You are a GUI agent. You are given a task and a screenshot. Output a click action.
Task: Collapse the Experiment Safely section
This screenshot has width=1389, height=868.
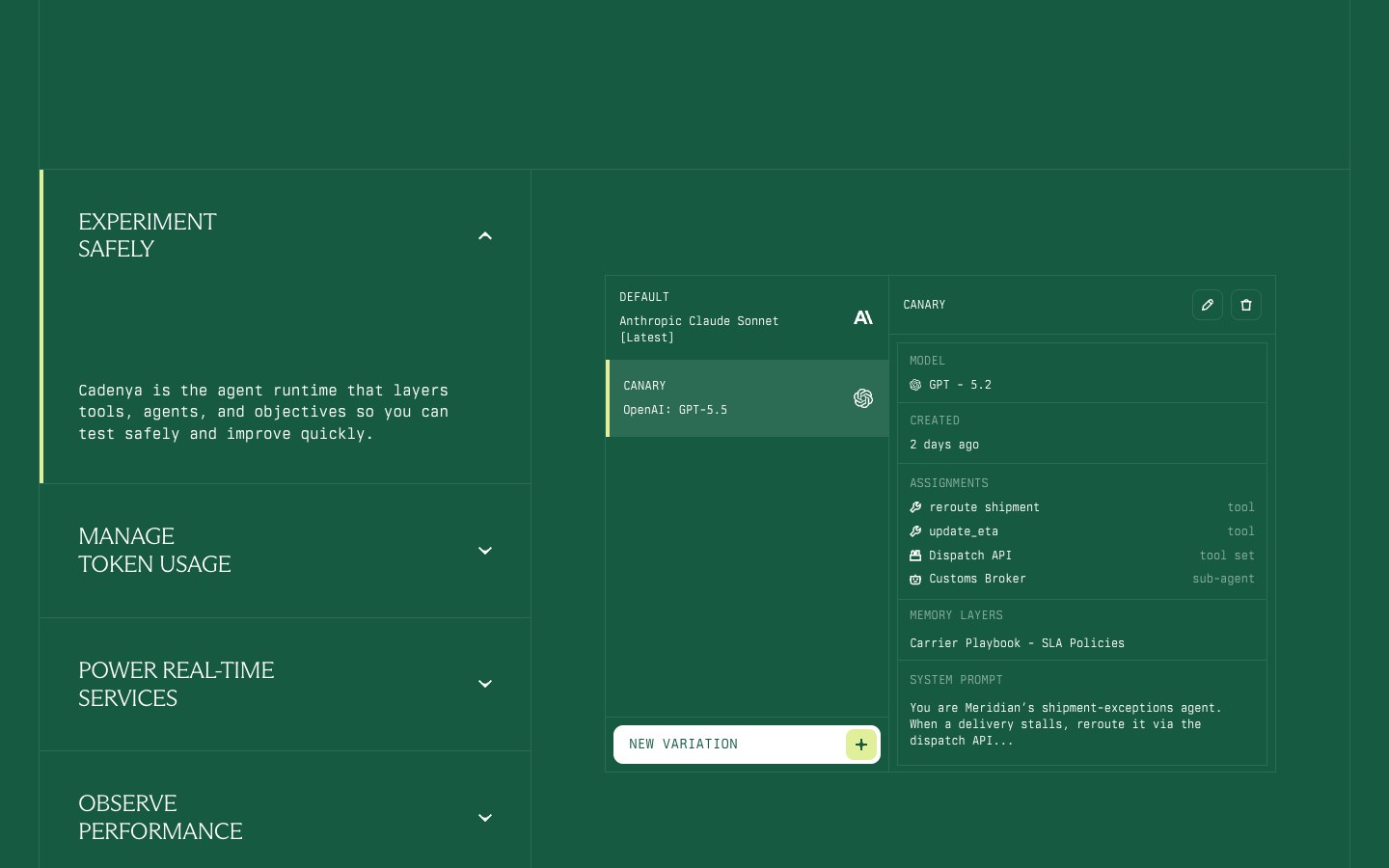[485, 235]
